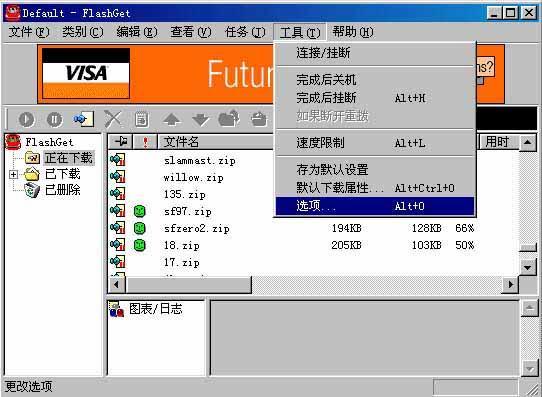Viewport: 542px width, 397px height.
Task: Click the horizontal scrollbar thumb in file list
Action: point(189,285)
